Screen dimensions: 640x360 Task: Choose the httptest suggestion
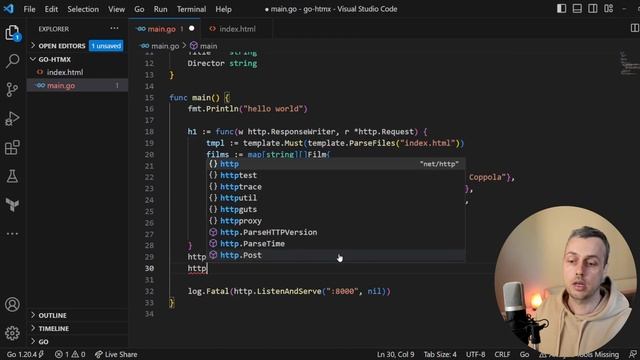(x=335, y=175)
